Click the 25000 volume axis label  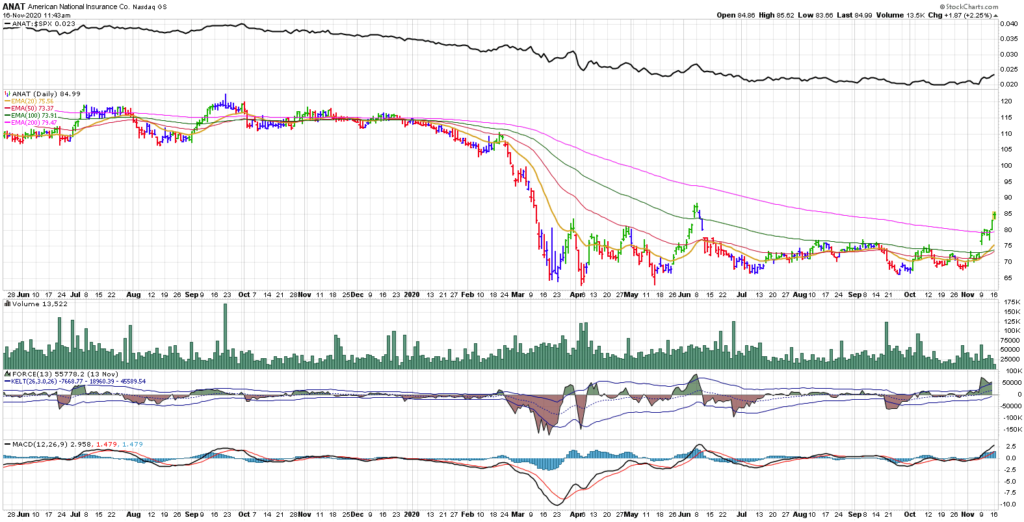pos(1010,359)
